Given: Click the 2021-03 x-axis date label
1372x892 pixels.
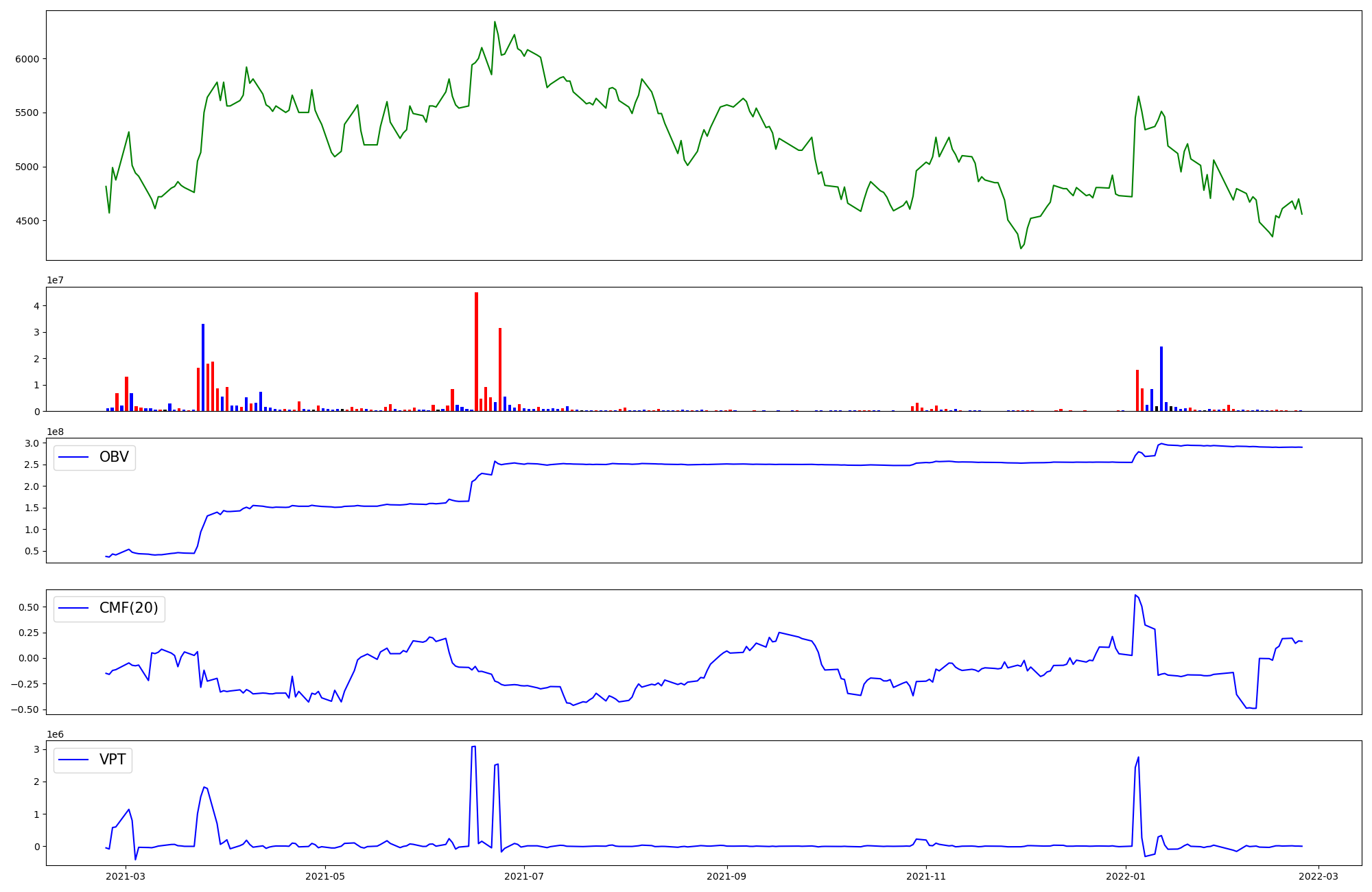Looking at the screenshot, I should tap(126, 876).
